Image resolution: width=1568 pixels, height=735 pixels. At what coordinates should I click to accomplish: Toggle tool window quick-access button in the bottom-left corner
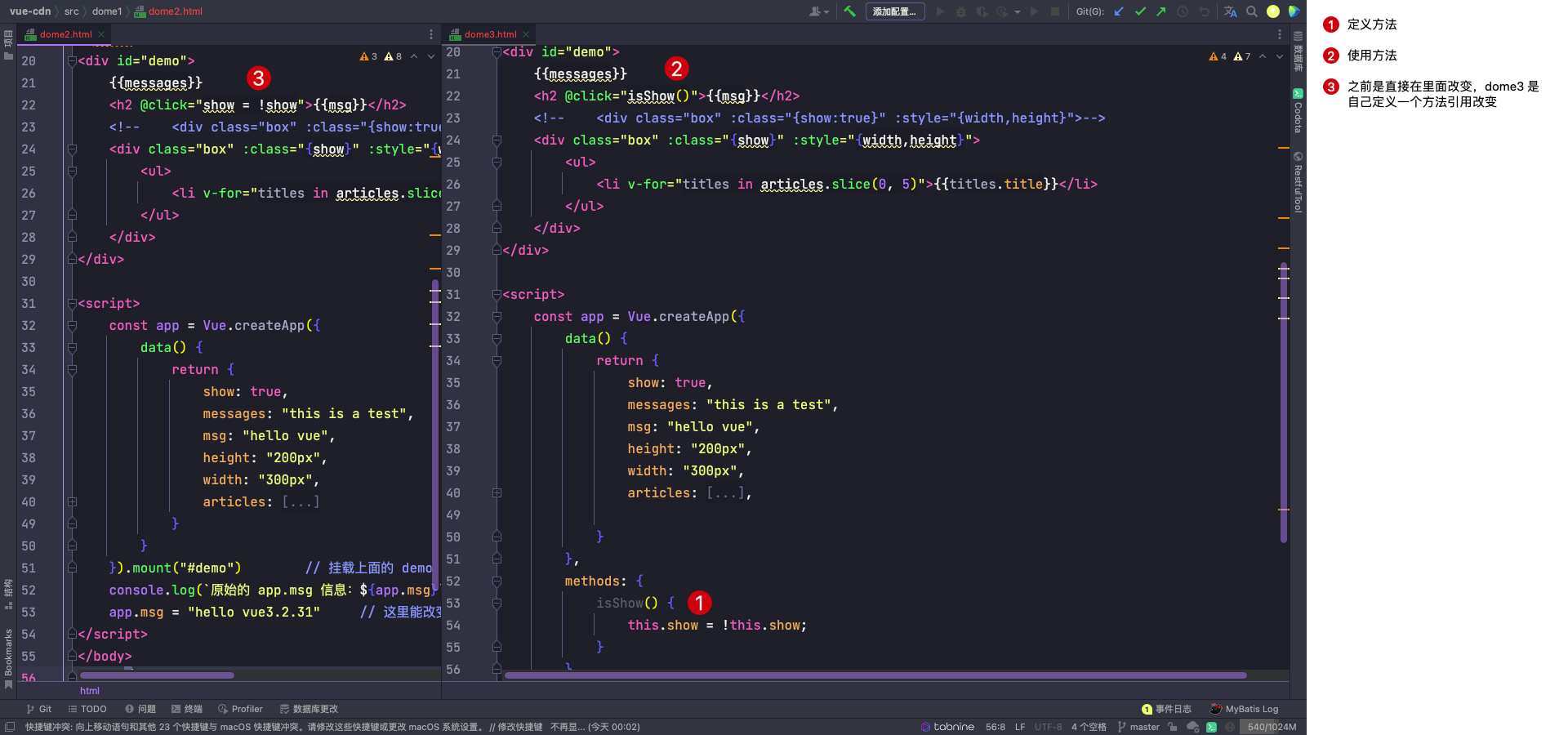[9, 727]
